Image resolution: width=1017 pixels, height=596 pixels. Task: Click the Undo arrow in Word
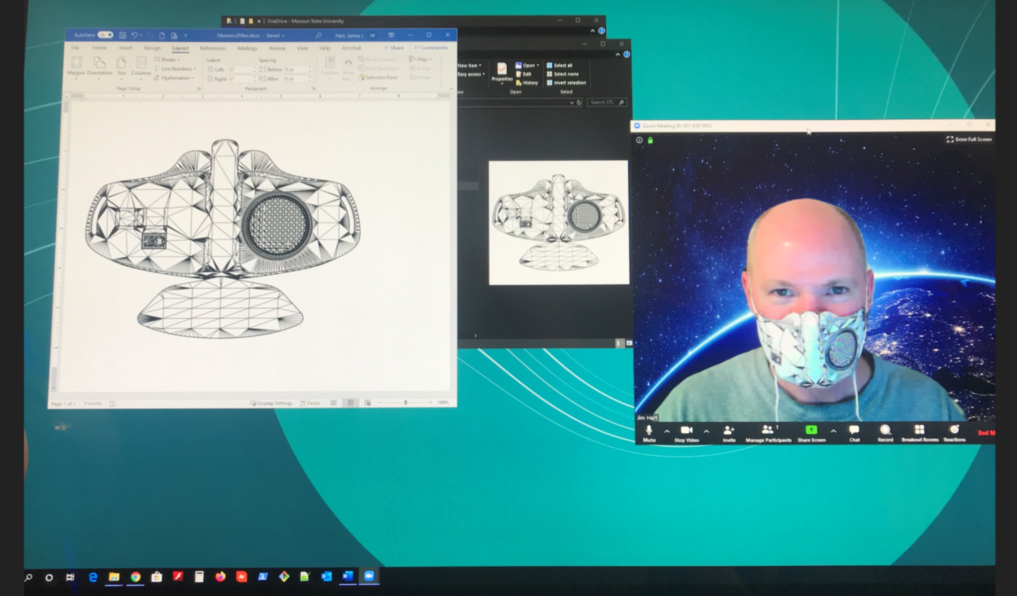[x=134, y=35]
